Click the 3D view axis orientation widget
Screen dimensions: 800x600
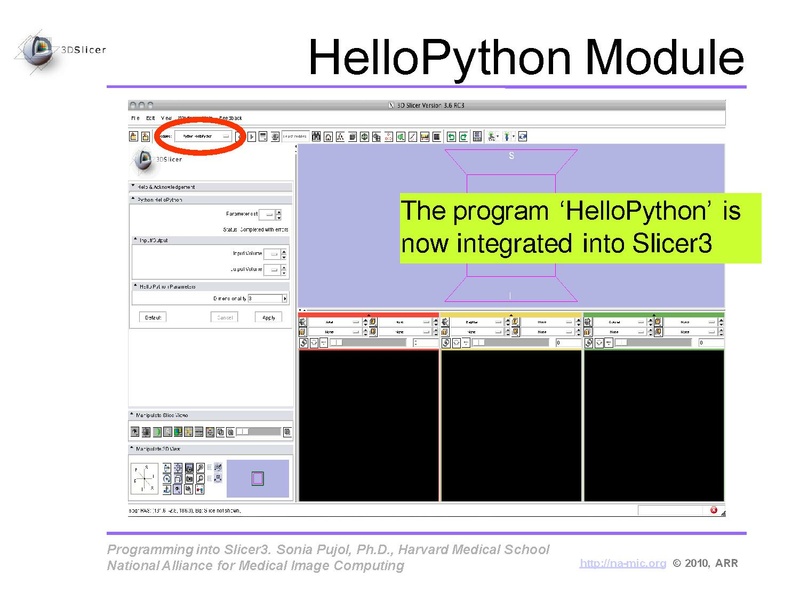click(144, 479)
